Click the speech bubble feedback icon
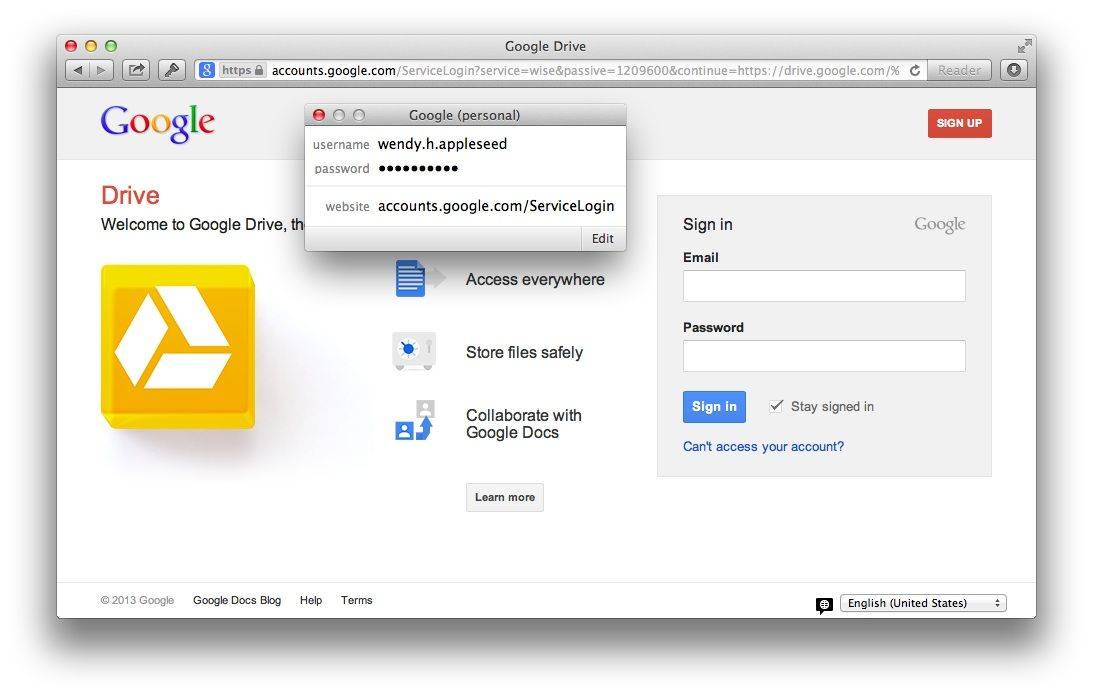1093x697 pixels. (824, 605)
